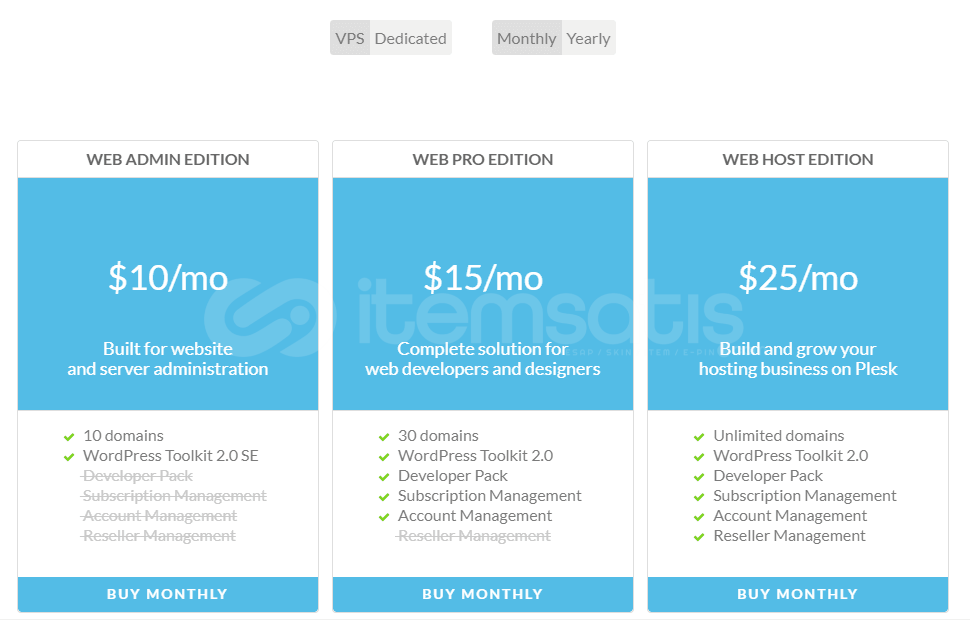This screenshot has width=970, height=636.
Task: Click Web Pro's Subscription Management checkmark
Action: [x=384, y=497]
